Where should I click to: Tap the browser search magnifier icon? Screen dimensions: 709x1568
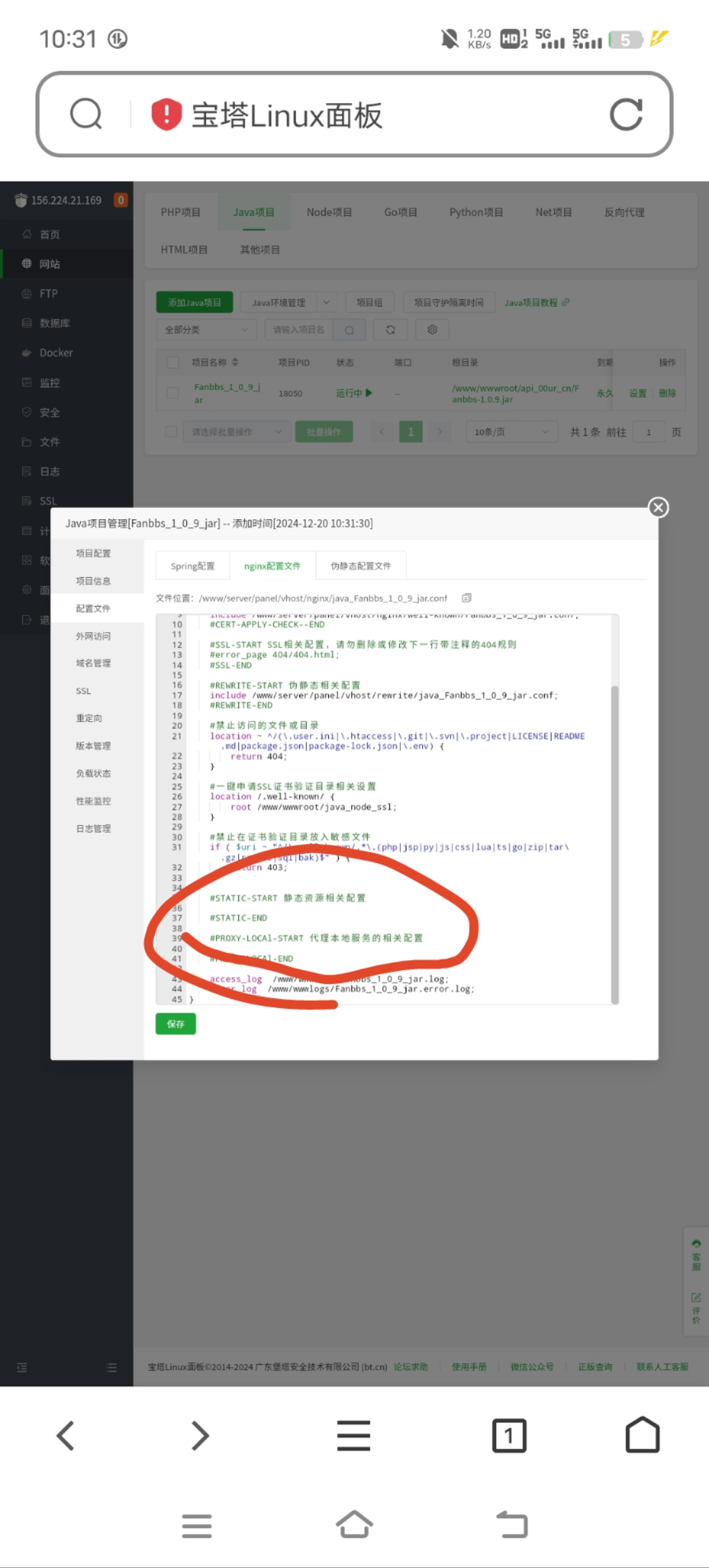coord(86,114)
